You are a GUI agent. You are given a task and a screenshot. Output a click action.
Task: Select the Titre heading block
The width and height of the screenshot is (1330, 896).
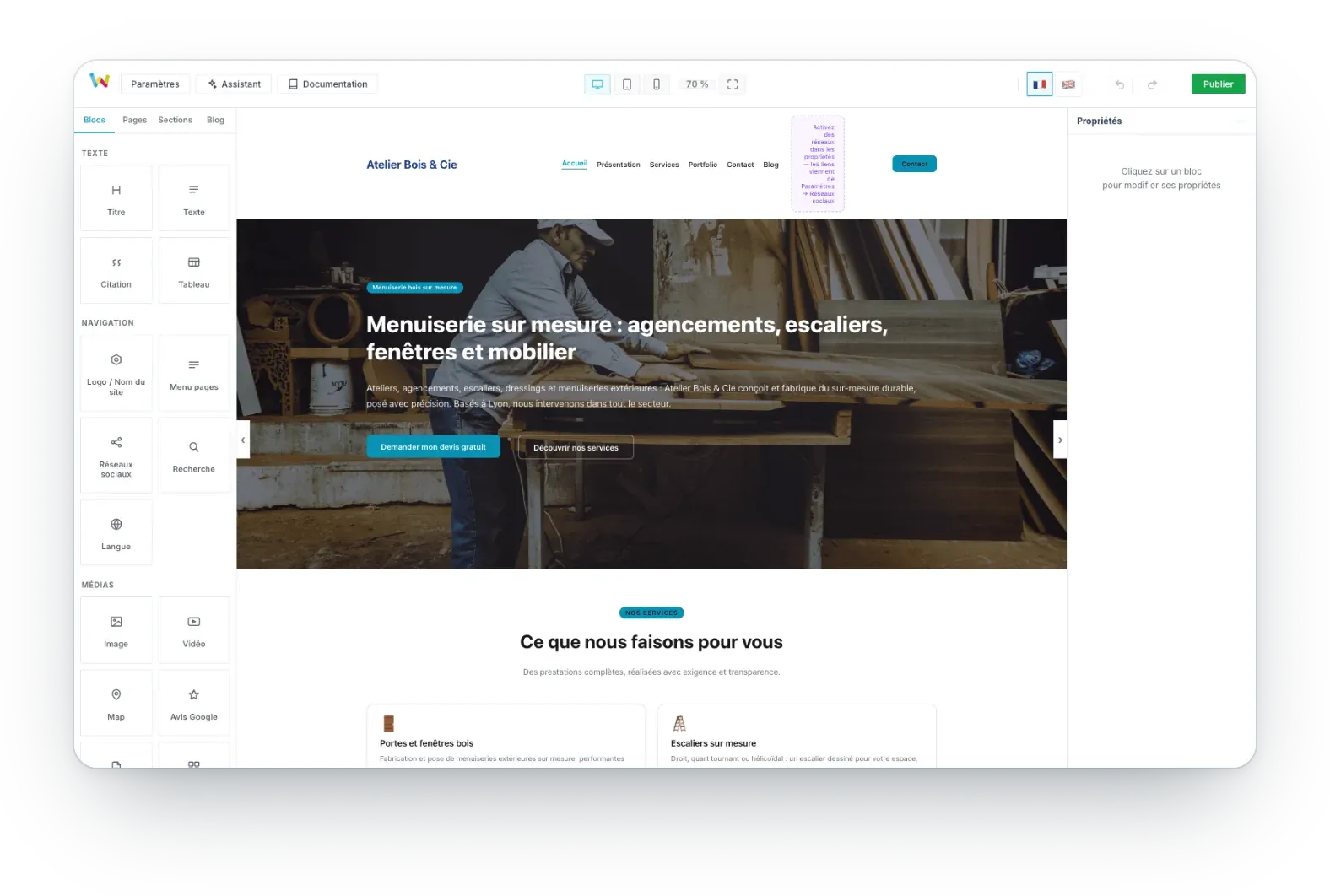(116, 198)
